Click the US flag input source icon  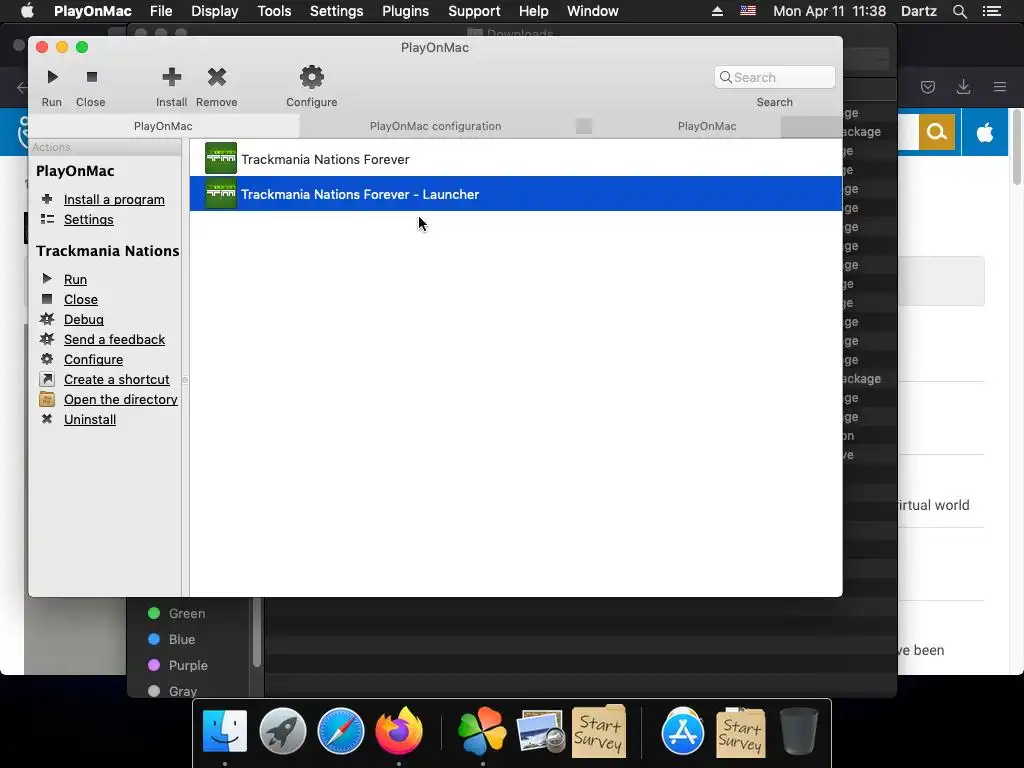click(x=748, y=10)
